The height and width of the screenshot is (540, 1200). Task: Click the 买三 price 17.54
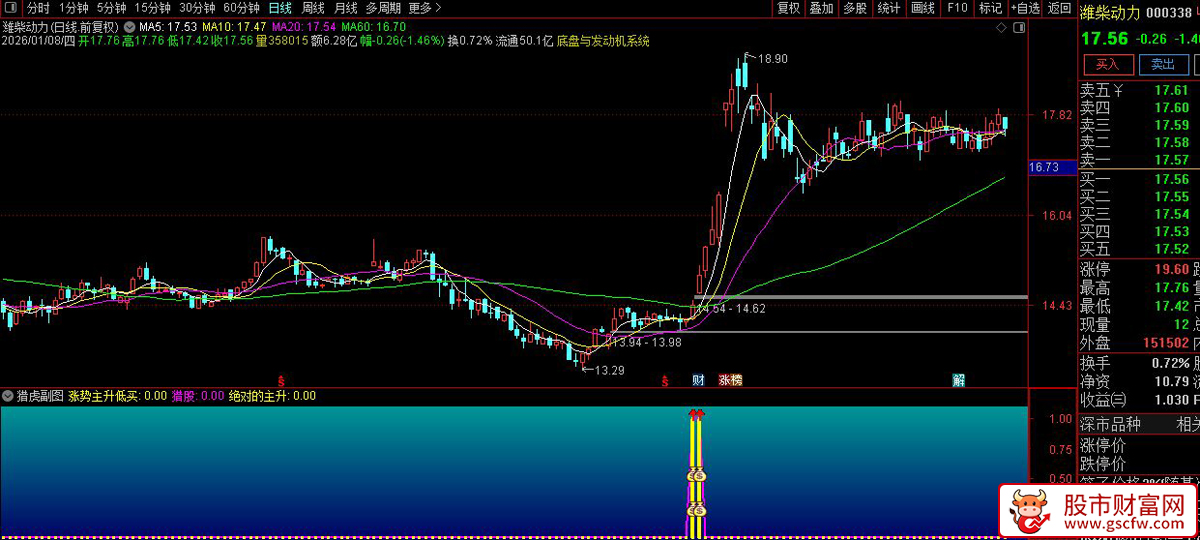pos(1171,214)
